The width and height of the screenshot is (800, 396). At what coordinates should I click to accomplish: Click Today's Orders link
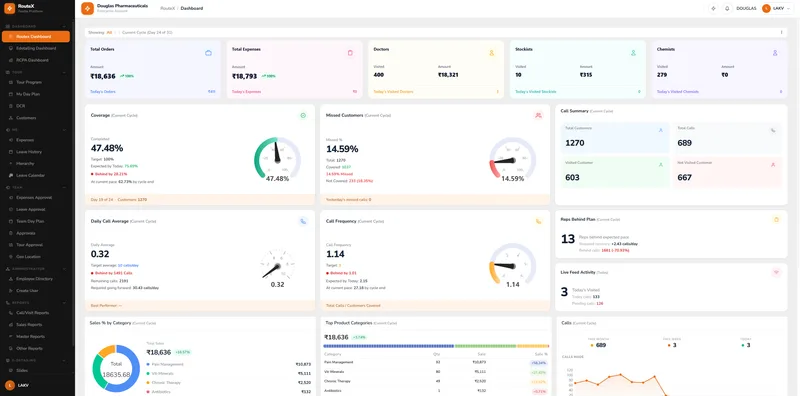click(x=103, y=92)
